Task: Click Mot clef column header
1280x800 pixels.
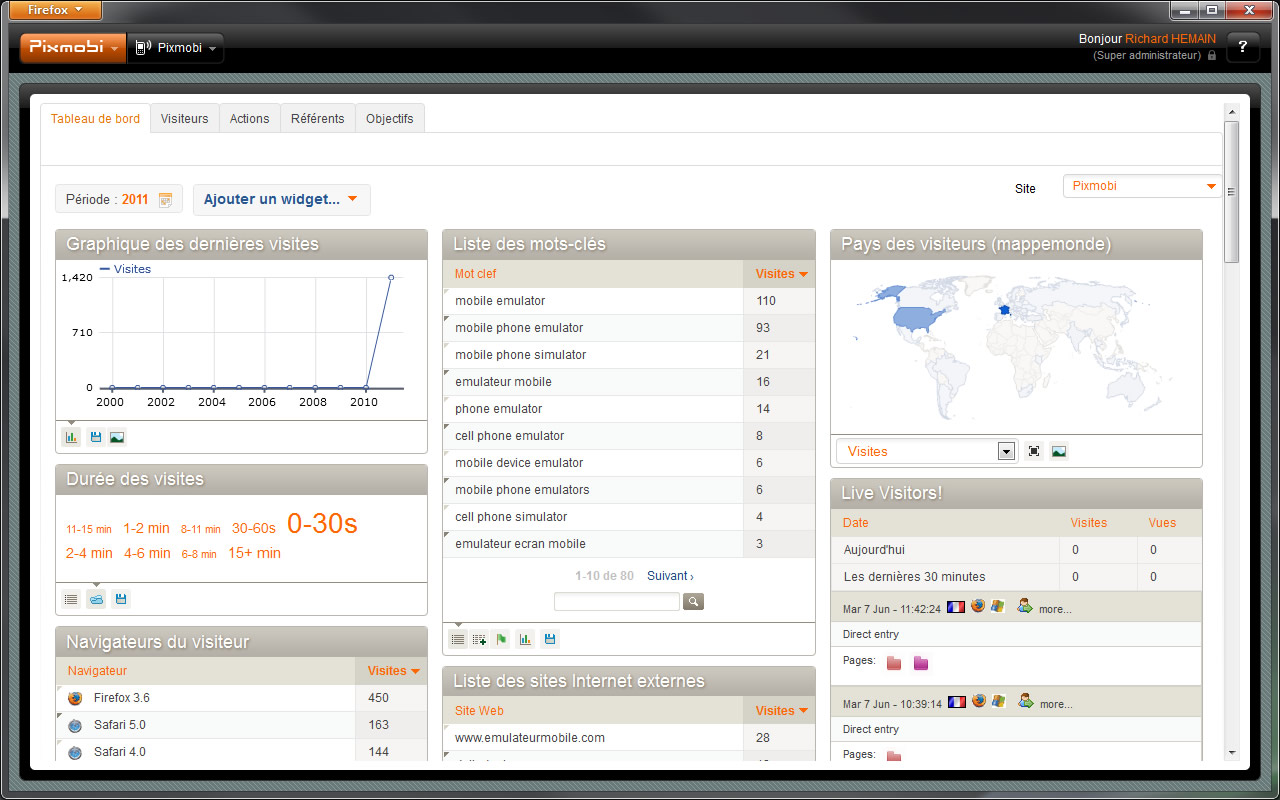Action: click(592, 274)
